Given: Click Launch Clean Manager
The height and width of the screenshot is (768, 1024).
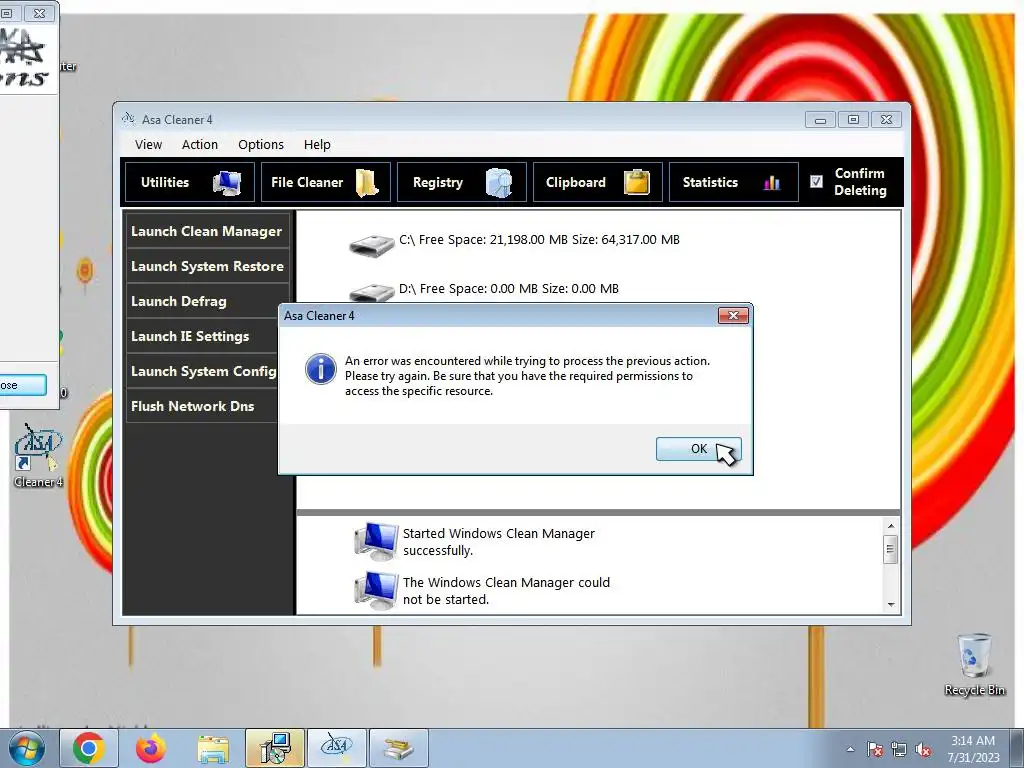Looking at the screenshot, I should click(x=207, y=231).
